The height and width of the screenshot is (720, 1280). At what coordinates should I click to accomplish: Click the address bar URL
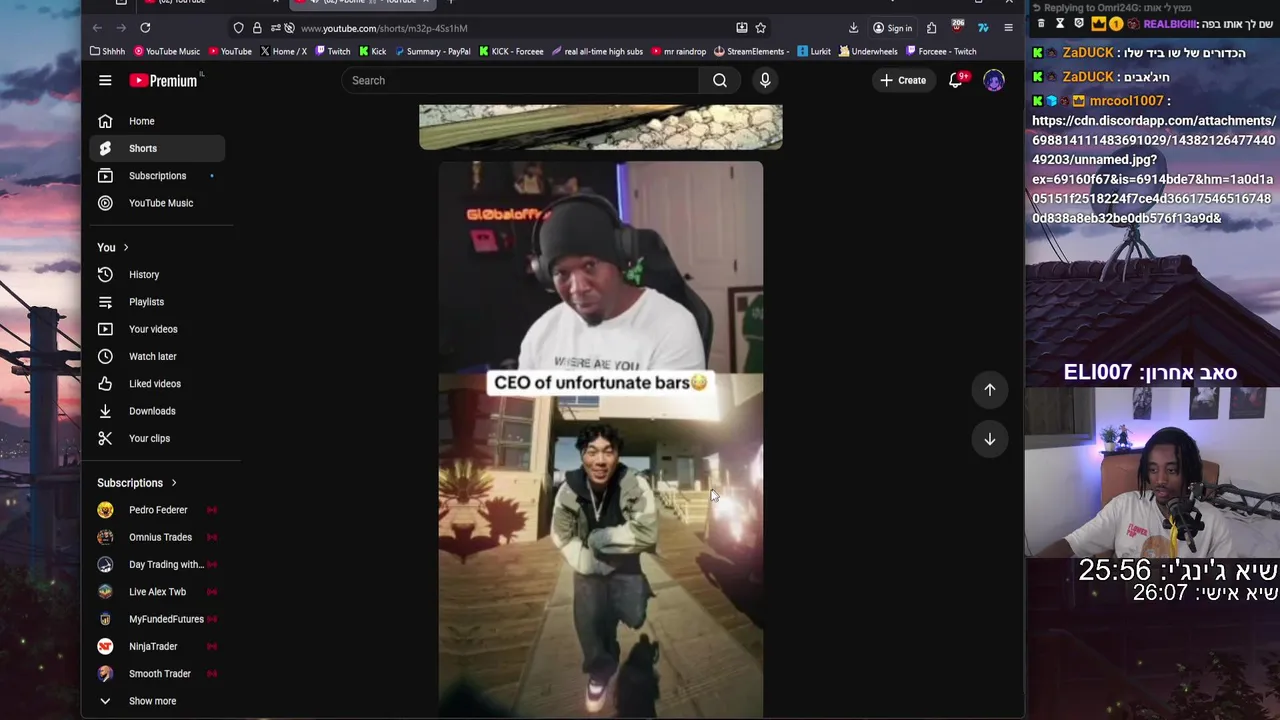(x=384, y=28)
